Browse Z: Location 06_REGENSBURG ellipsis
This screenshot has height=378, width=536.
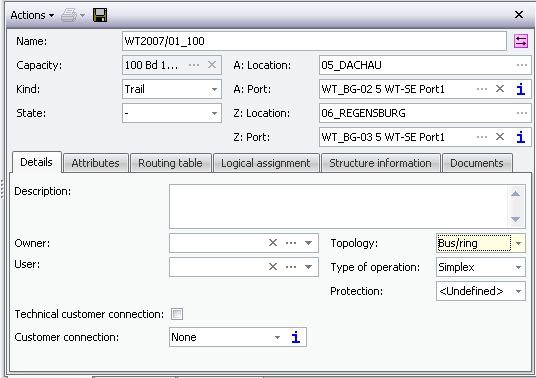(x=522, y=113)
